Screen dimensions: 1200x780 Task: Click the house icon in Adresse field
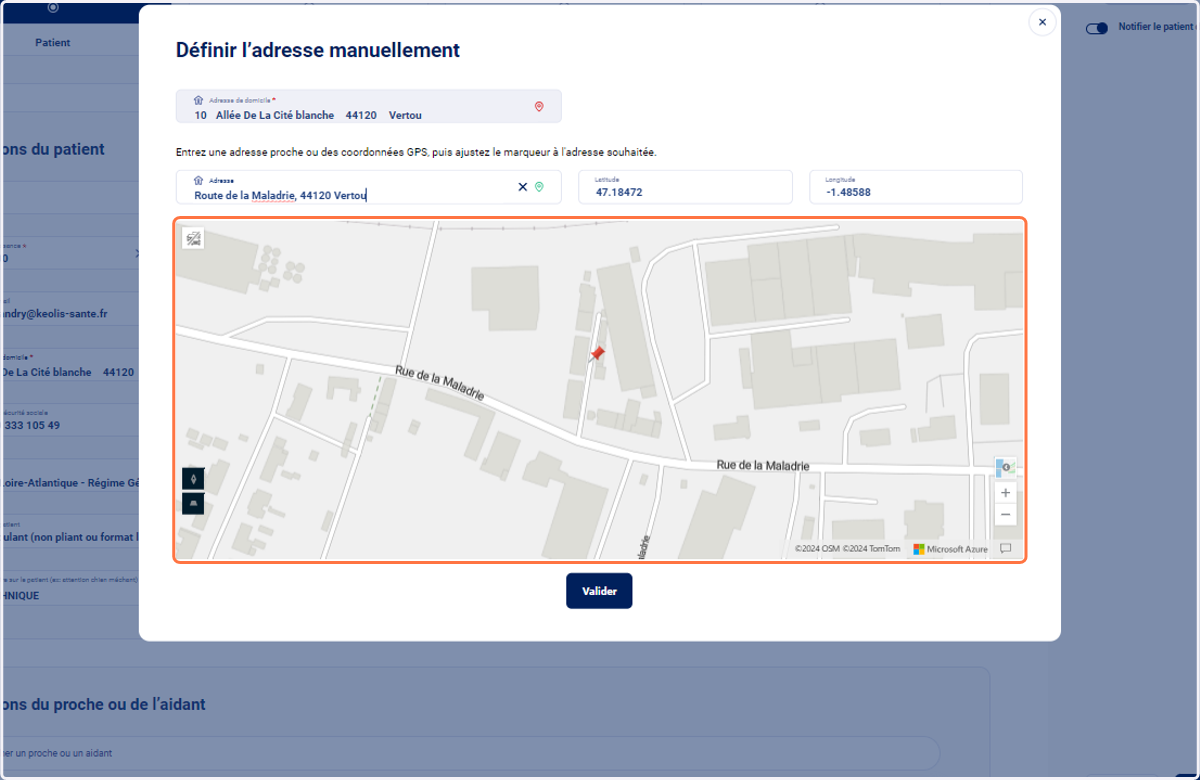pyautogui.click(x=198, y=181)
